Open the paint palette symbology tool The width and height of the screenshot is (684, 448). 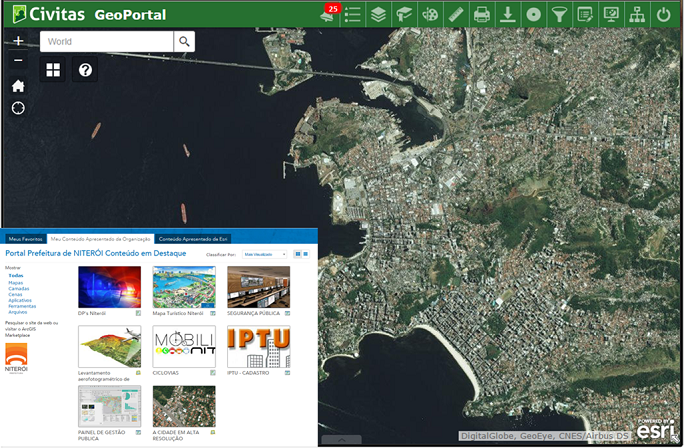pyautogui.click(x=430, y=14)
